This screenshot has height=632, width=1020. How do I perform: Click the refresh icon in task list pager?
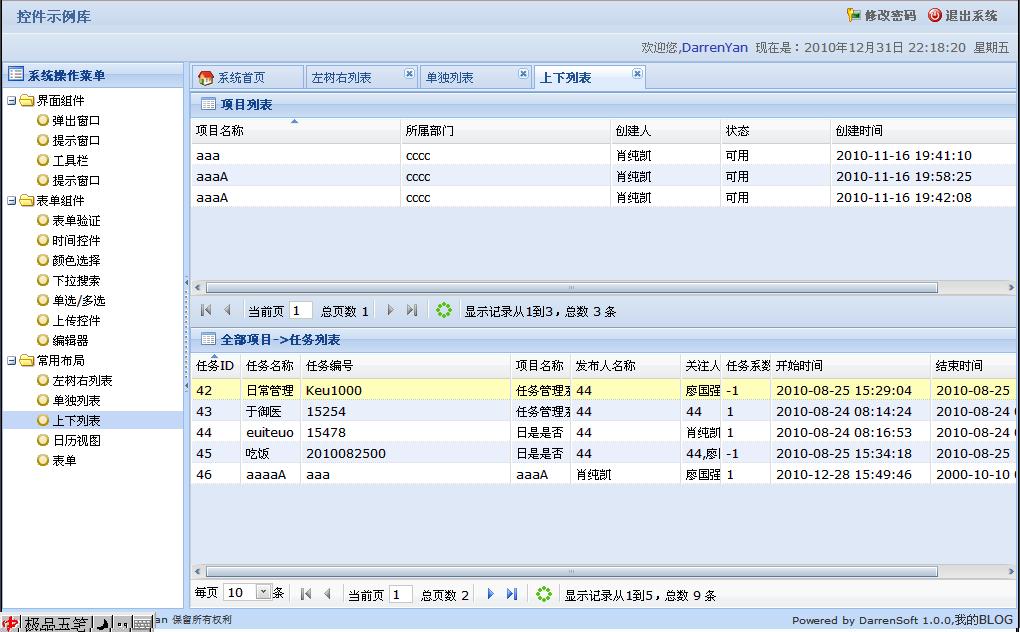tap(544, 594)
